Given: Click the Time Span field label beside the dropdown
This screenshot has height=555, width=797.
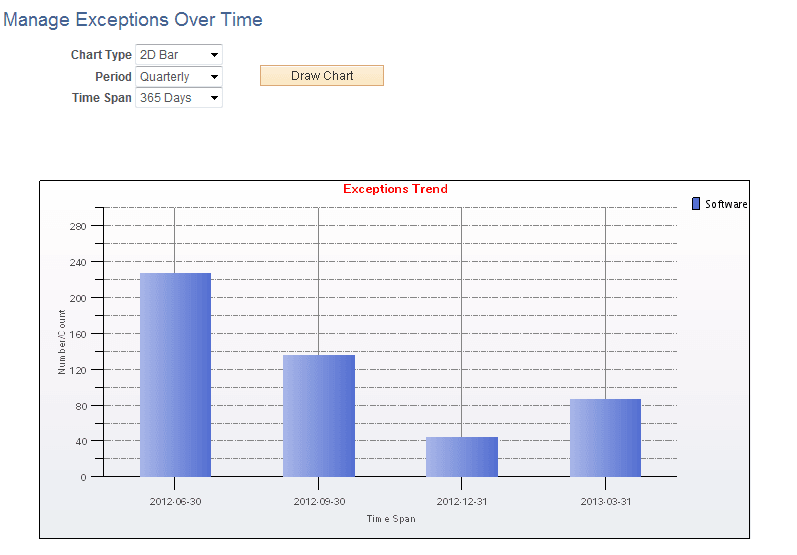Looking at the screenshot, I should tap(102, 98).
